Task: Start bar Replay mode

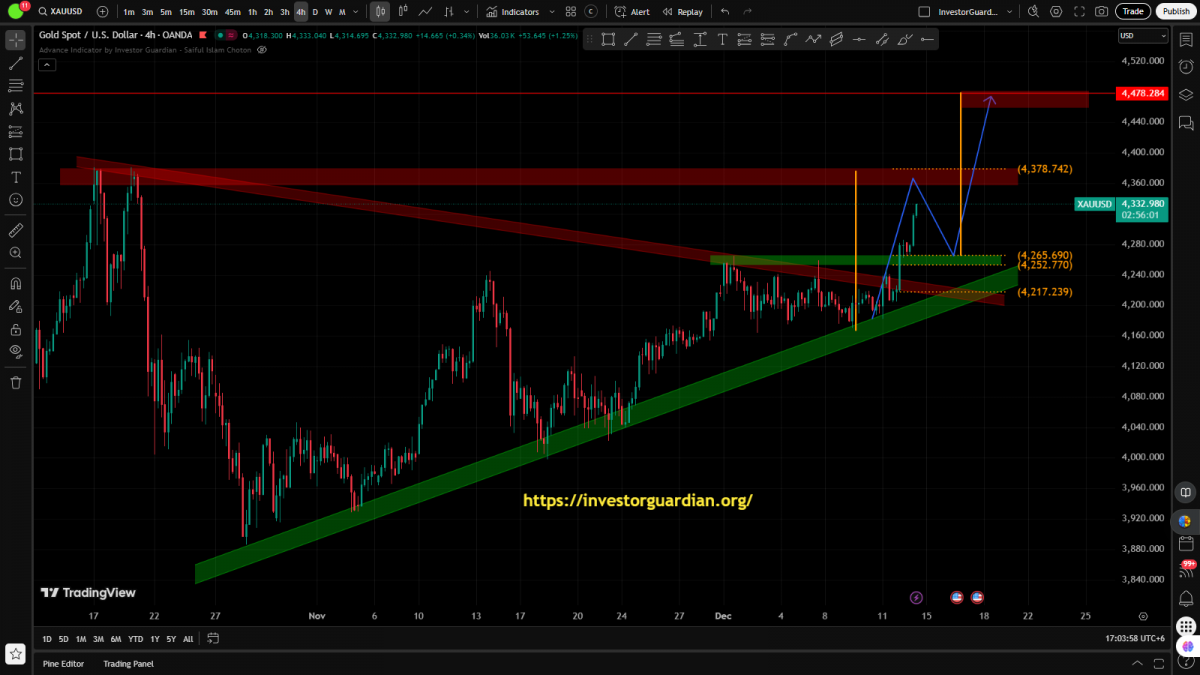Action: coord(682,12)
